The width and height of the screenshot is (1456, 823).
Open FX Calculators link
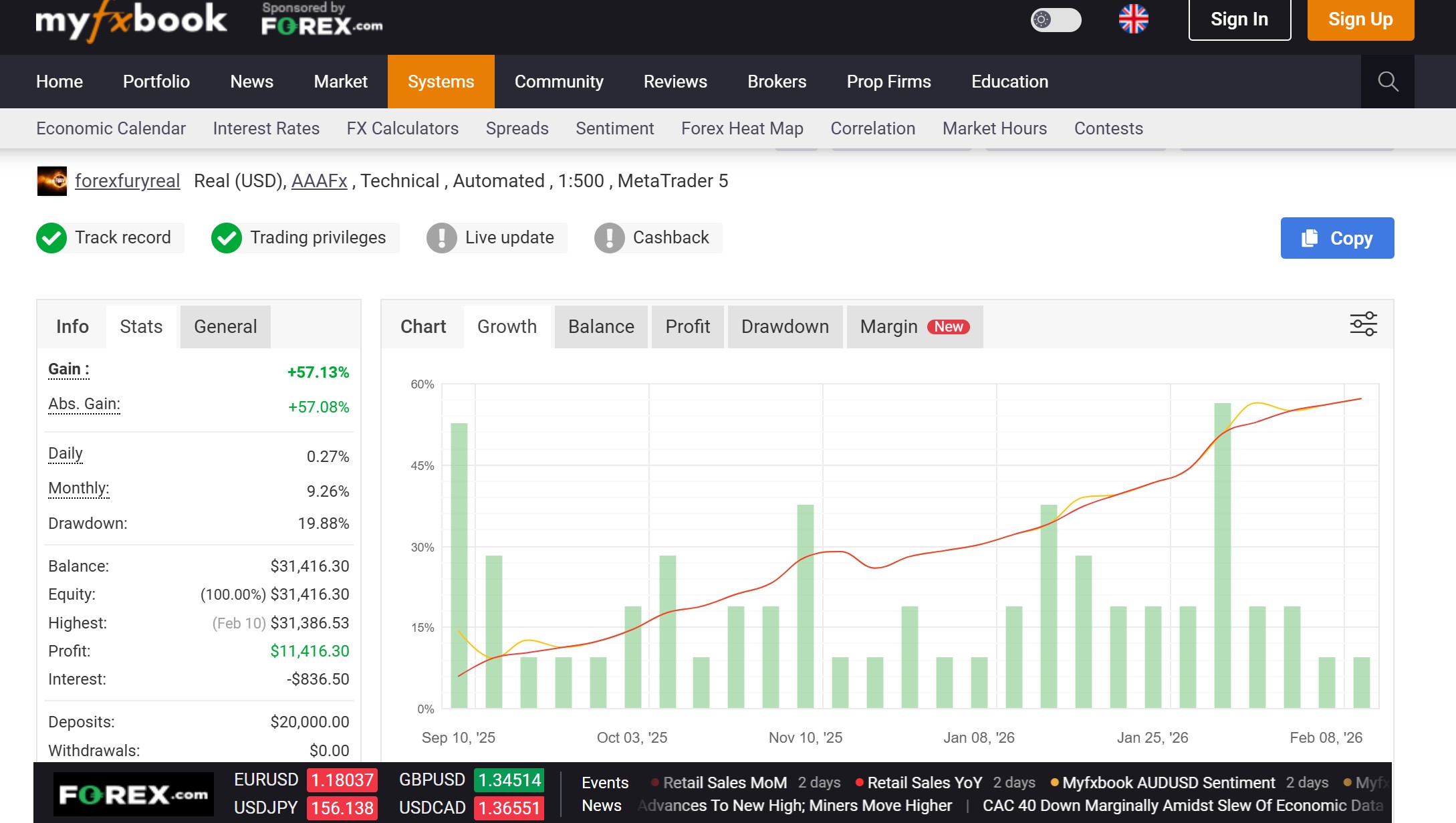[402, 128]
